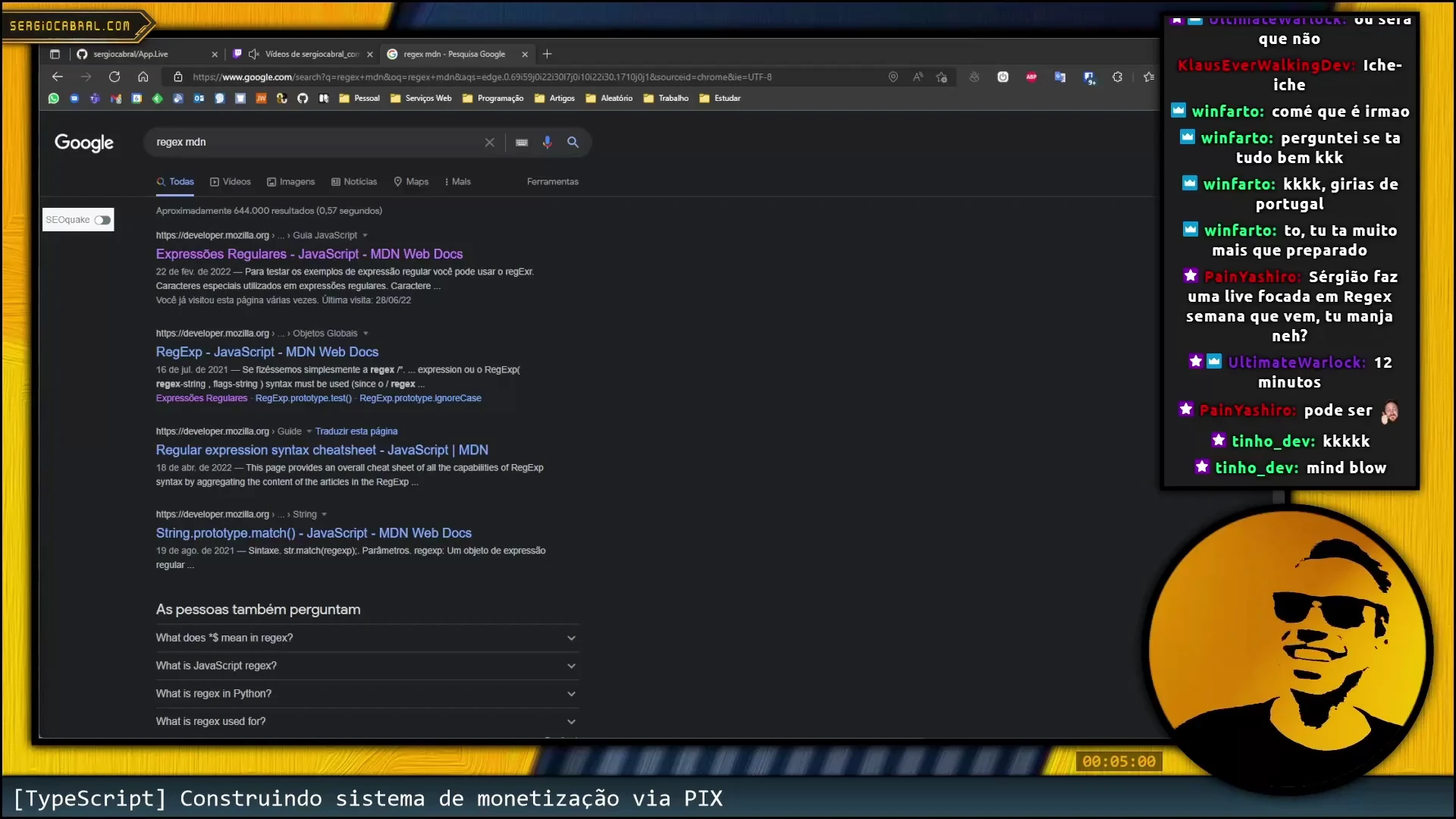This screenshot has width=1456, height=819.
Task: Open the Google Translate extension icon
Action: tap(1060, 77)
